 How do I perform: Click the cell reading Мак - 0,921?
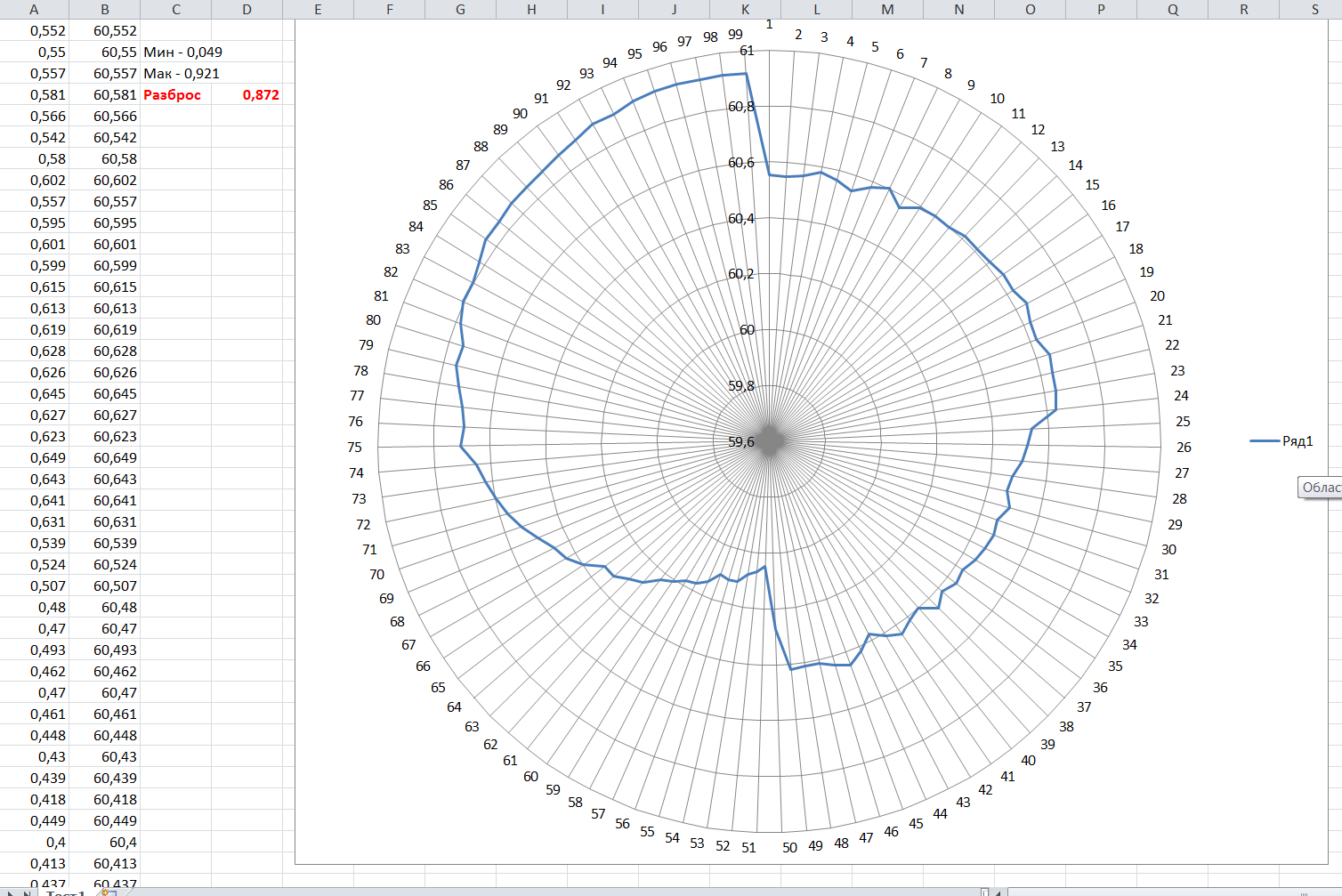point(181,74)
